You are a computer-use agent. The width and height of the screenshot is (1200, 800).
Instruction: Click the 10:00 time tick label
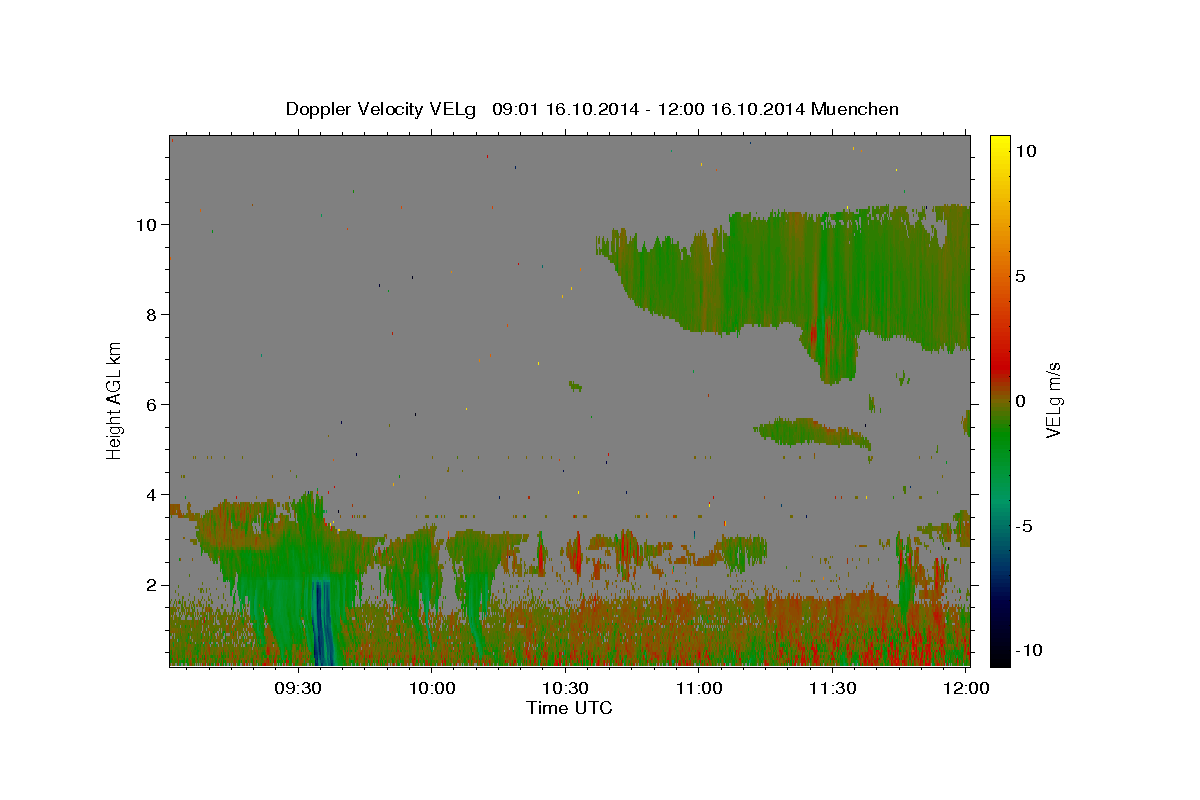tap(432, 688)
